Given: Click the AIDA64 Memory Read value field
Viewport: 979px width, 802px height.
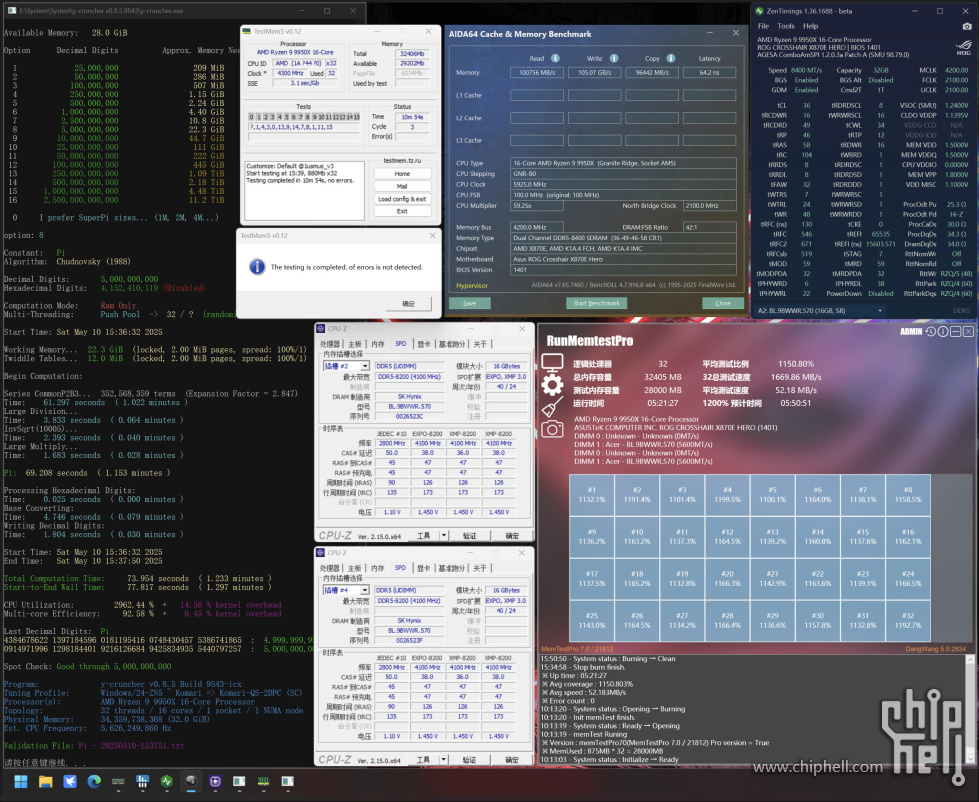Looking at the screenshot, I should [x=537, y=72].
